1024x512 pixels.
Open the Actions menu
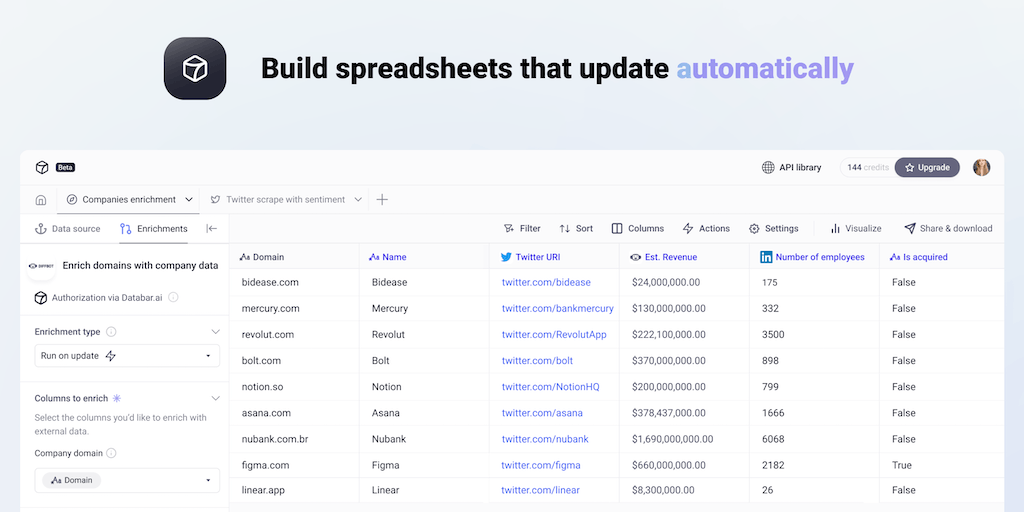pyautogui.click(x=706, y=228)
